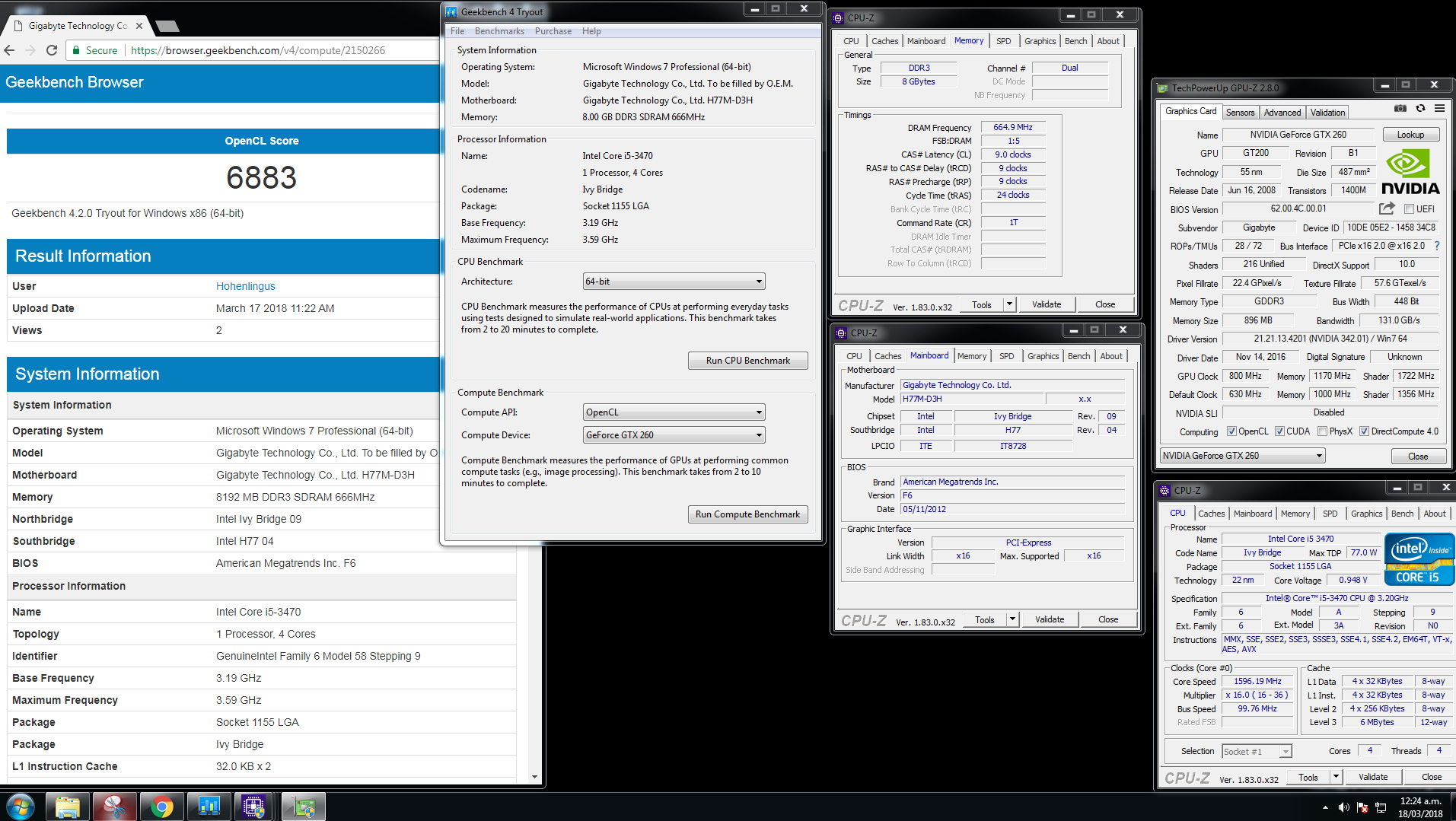Click browser forward arrow
The image size is (1456, 821).
click(x=30, y=50)
